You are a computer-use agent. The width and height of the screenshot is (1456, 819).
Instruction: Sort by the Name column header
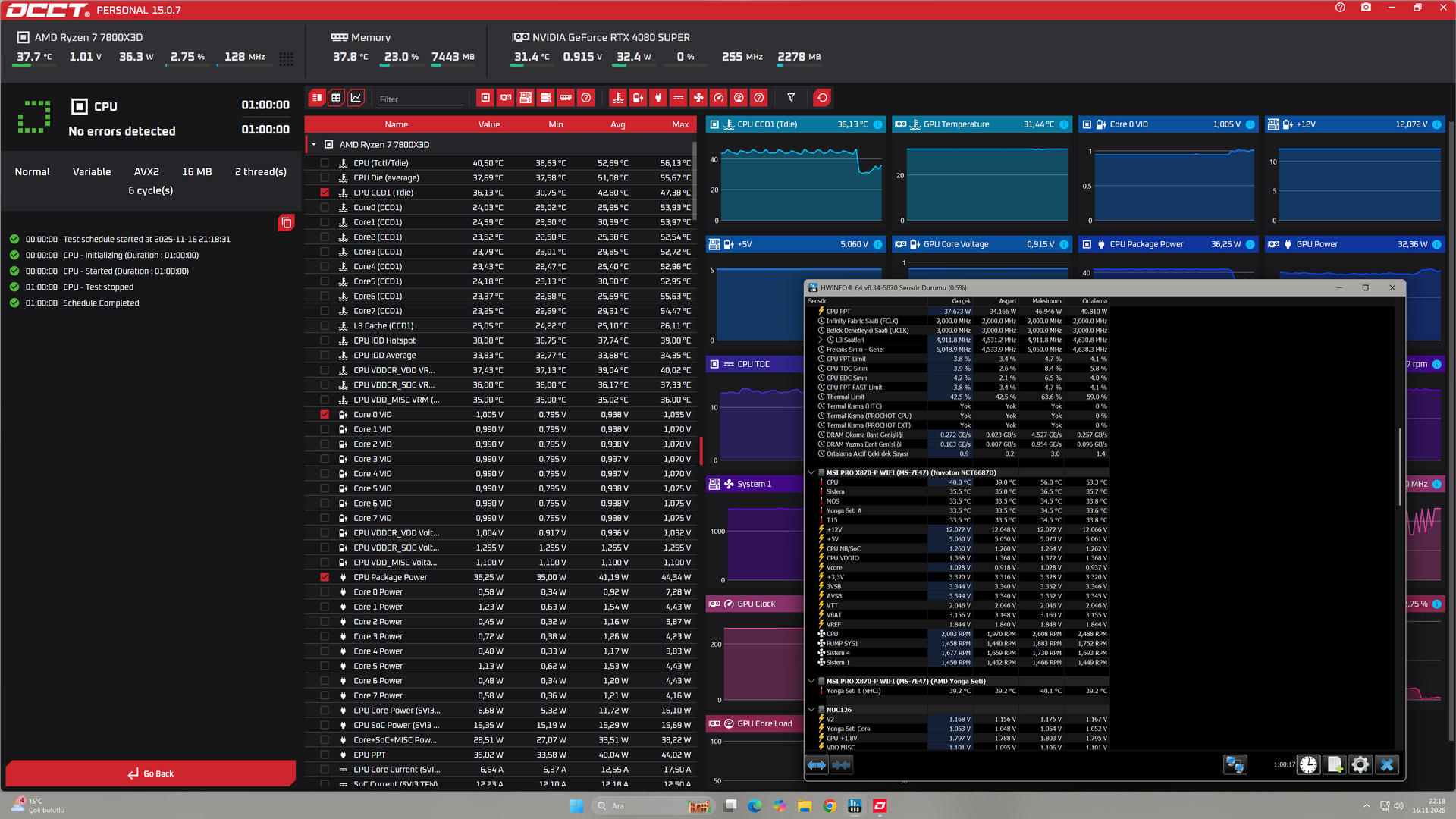pos(396,124)
